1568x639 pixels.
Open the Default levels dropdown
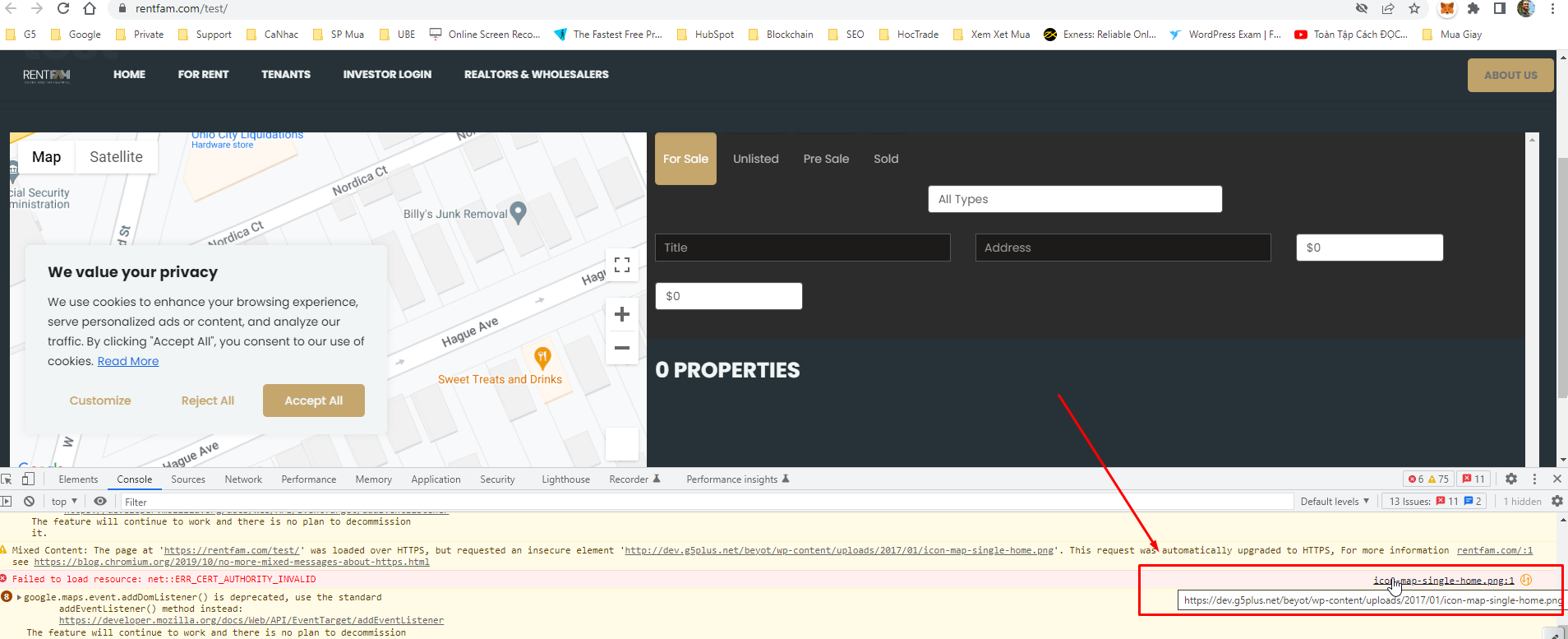click(1335, 502)
